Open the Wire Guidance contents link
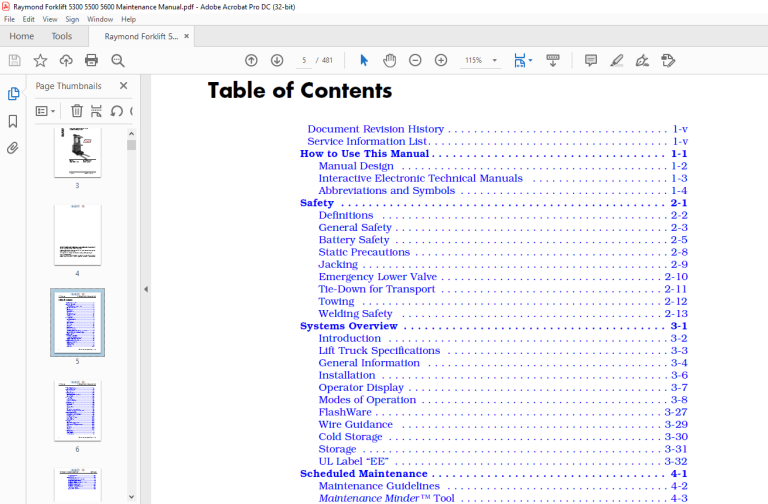The image size is (768, 504). pyautogui.click(x=356, y=424)
